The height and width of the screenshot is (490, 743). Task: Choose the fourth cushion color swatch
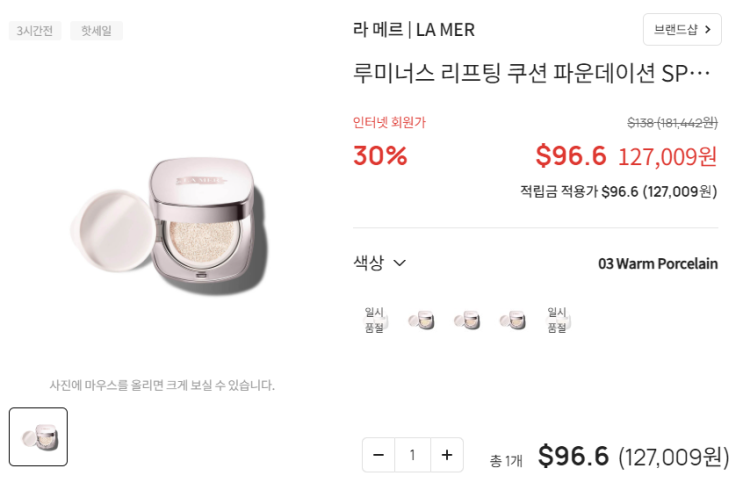coord(512,320)
